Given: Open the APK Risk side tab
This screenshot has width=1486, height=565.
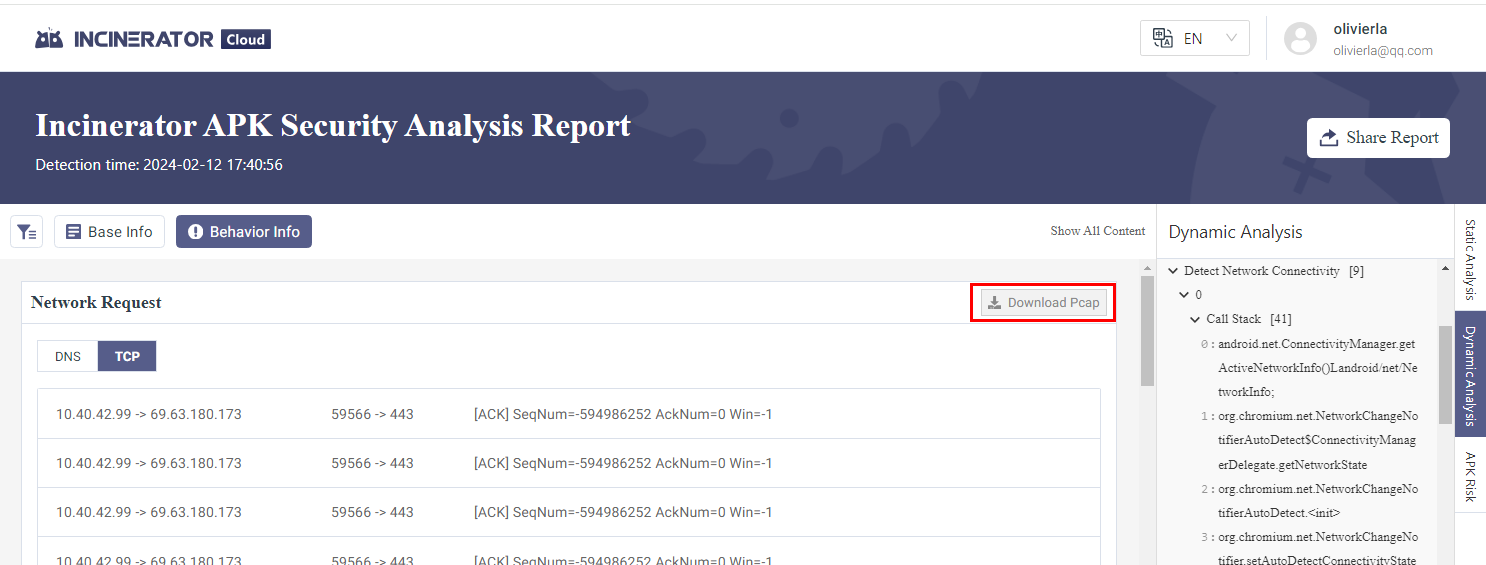Looking at the screenshot, I should point(1470,476).
